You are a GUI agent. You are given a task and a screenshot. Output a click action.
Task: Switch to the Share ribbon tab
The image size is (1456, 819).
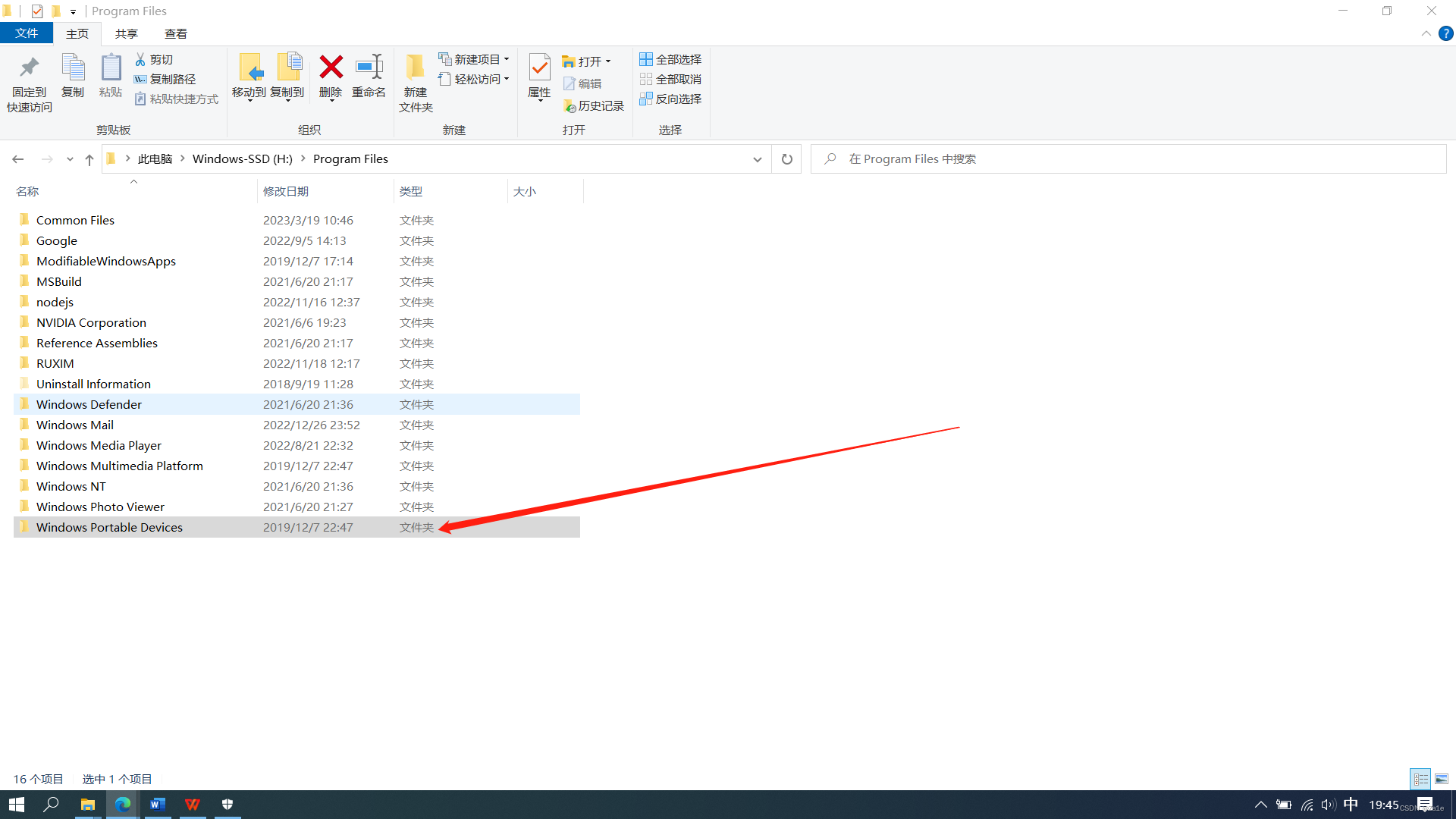pos(126,33)
